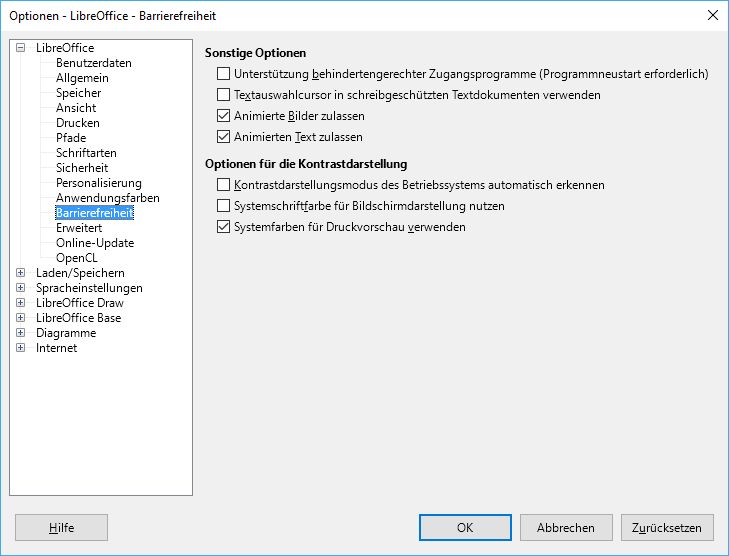Image resolution: width=729 pixels, height=556 pixels.
Task: Reset changes with Zurücksetzen
Action: coord(667,528)
